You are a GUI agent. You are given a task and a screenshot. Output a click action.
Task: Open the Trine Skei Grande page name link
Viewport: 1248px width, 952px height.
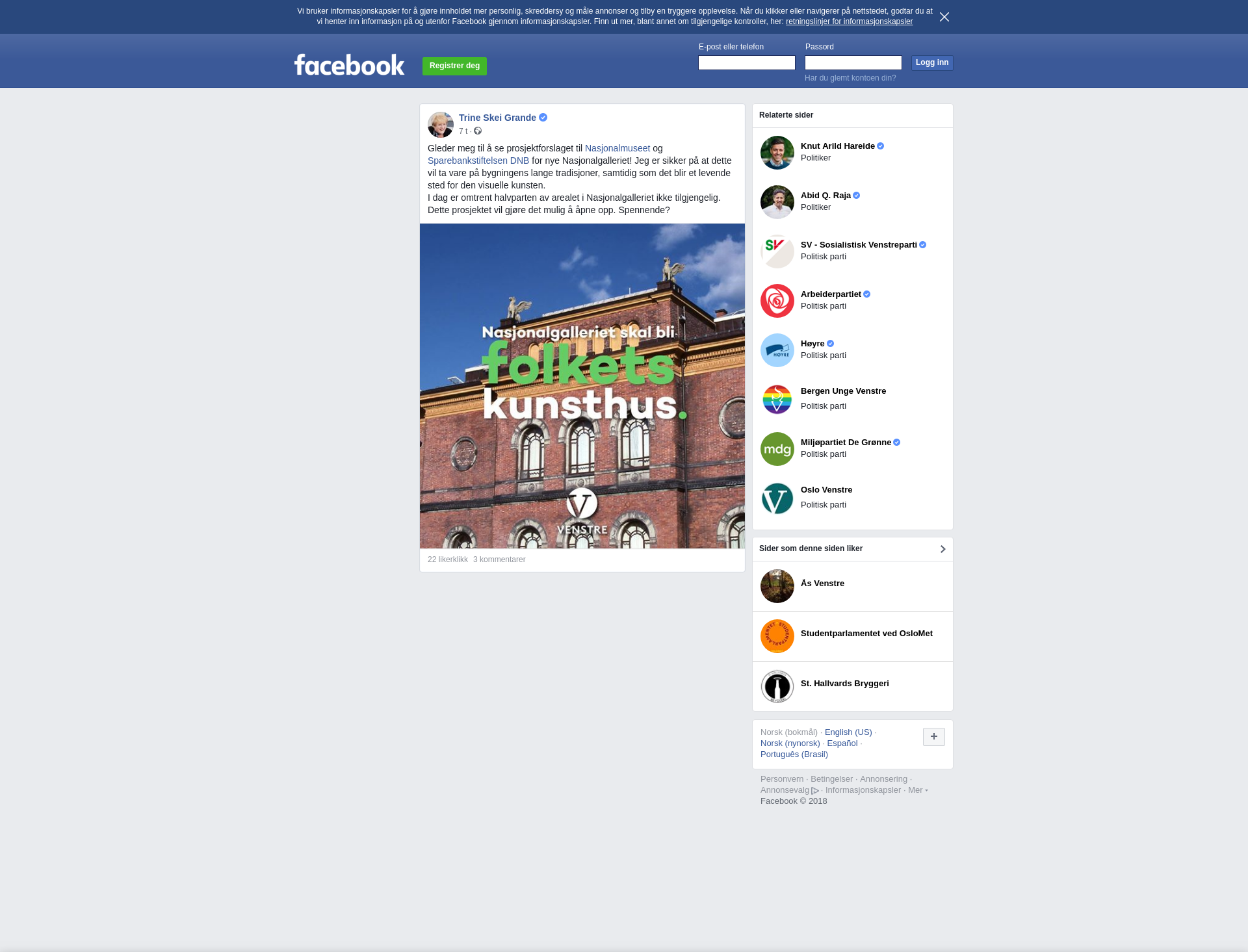coord(497,118)
